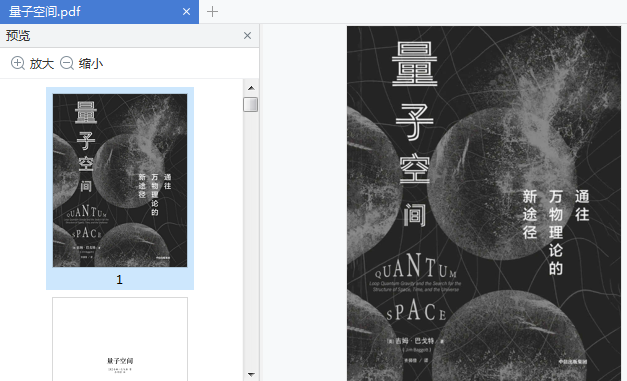
Task: Click the 放大 zoom-in magnifier icon
Action: [18, 63]
